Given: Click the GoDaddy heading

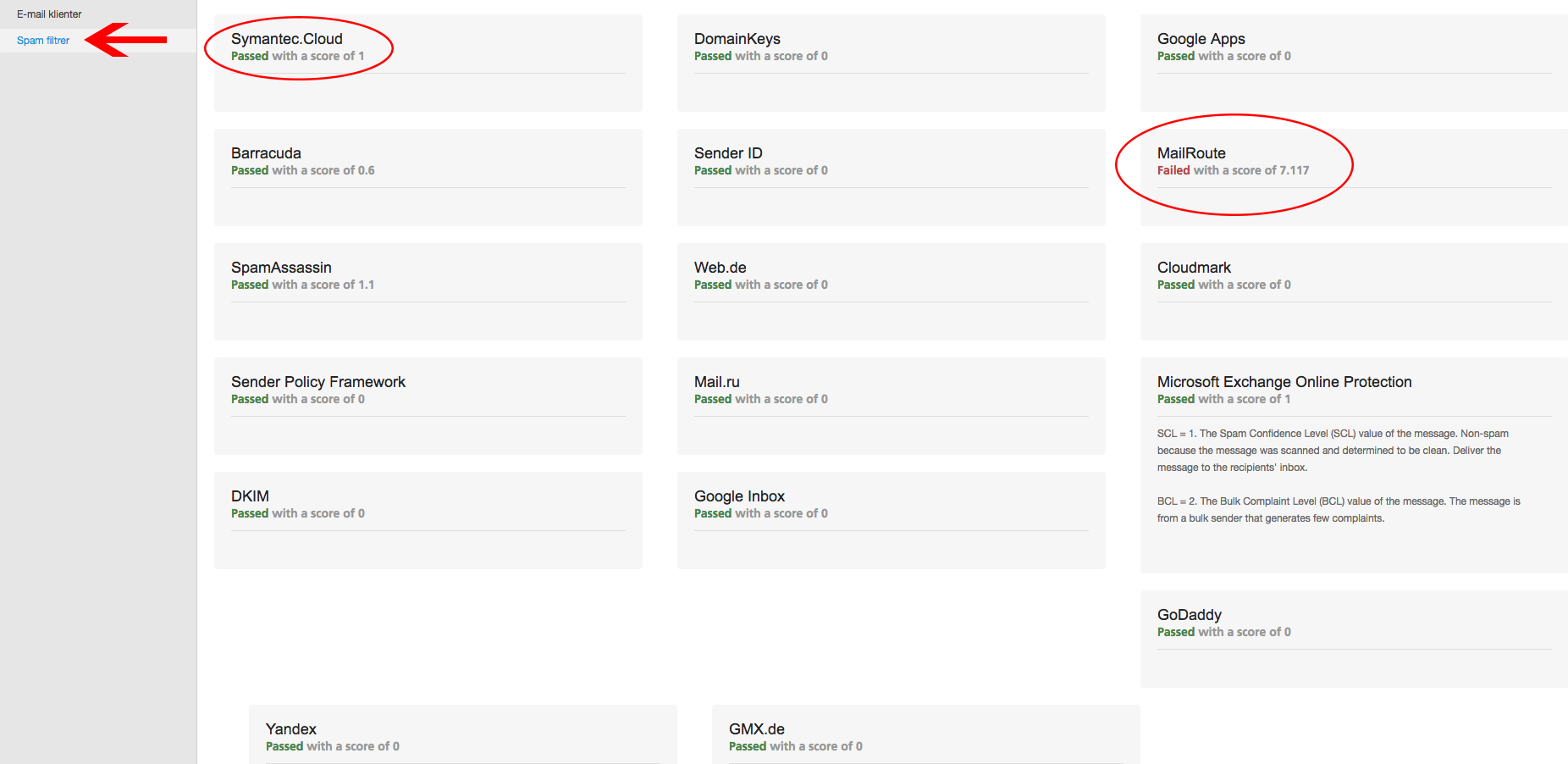Looking at the screenshot, I should (x=1190, y=615).
